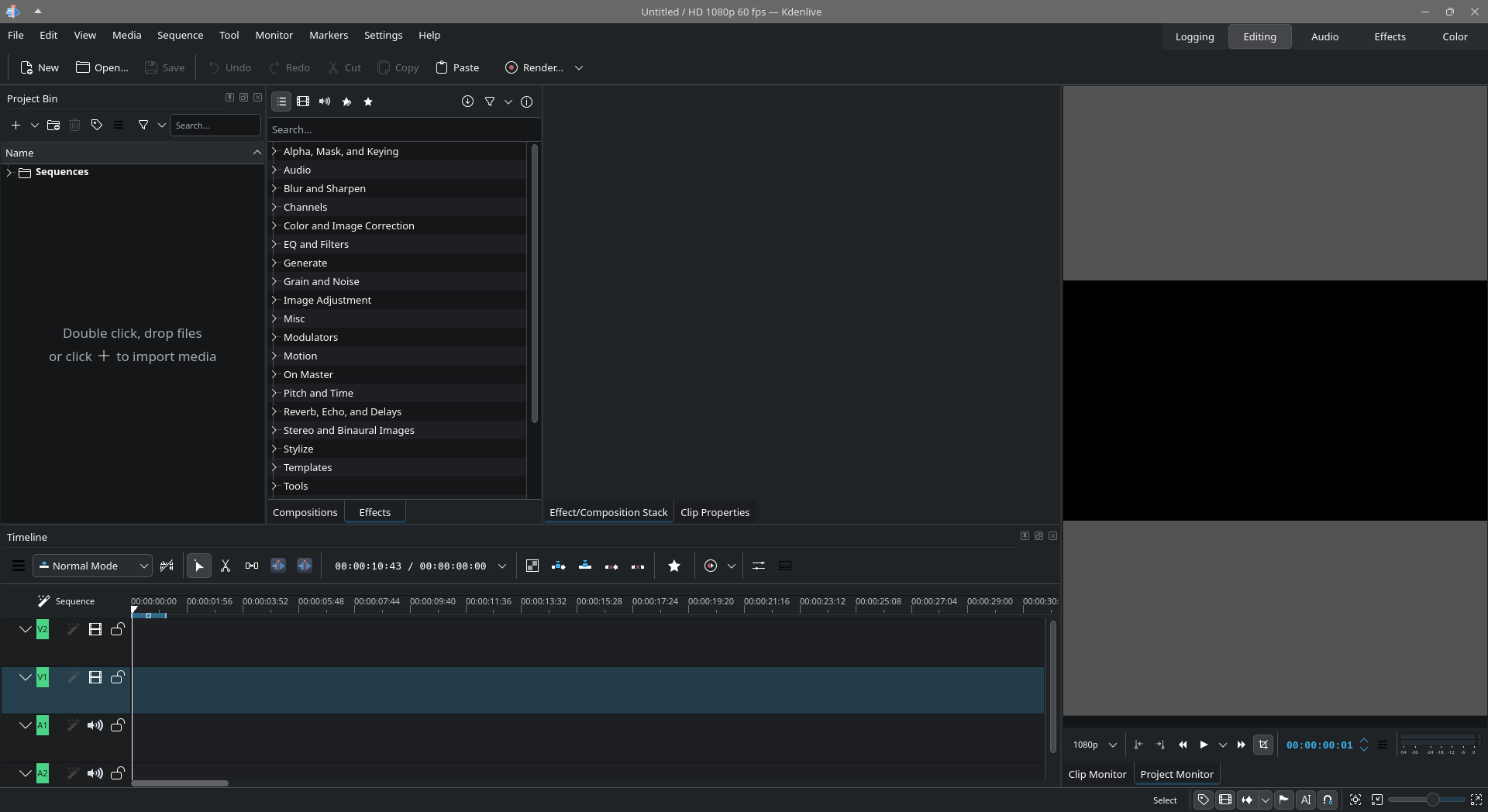Toggle lock on track V2
Screen dimensions: 1488x812
pos(118,629)
